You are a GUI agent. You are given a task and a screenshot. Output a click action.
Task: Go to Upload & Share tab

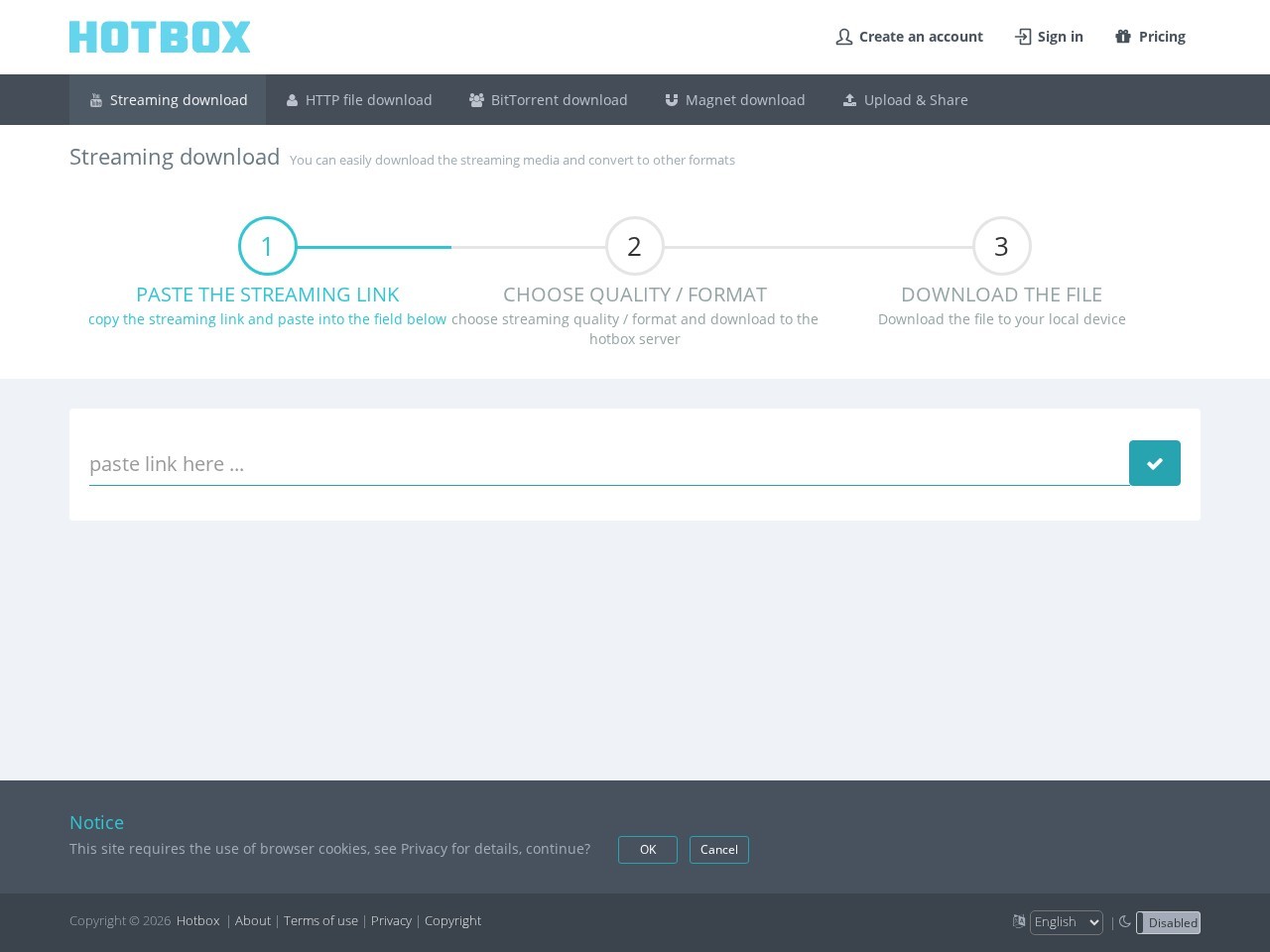[x=906, y=100]
